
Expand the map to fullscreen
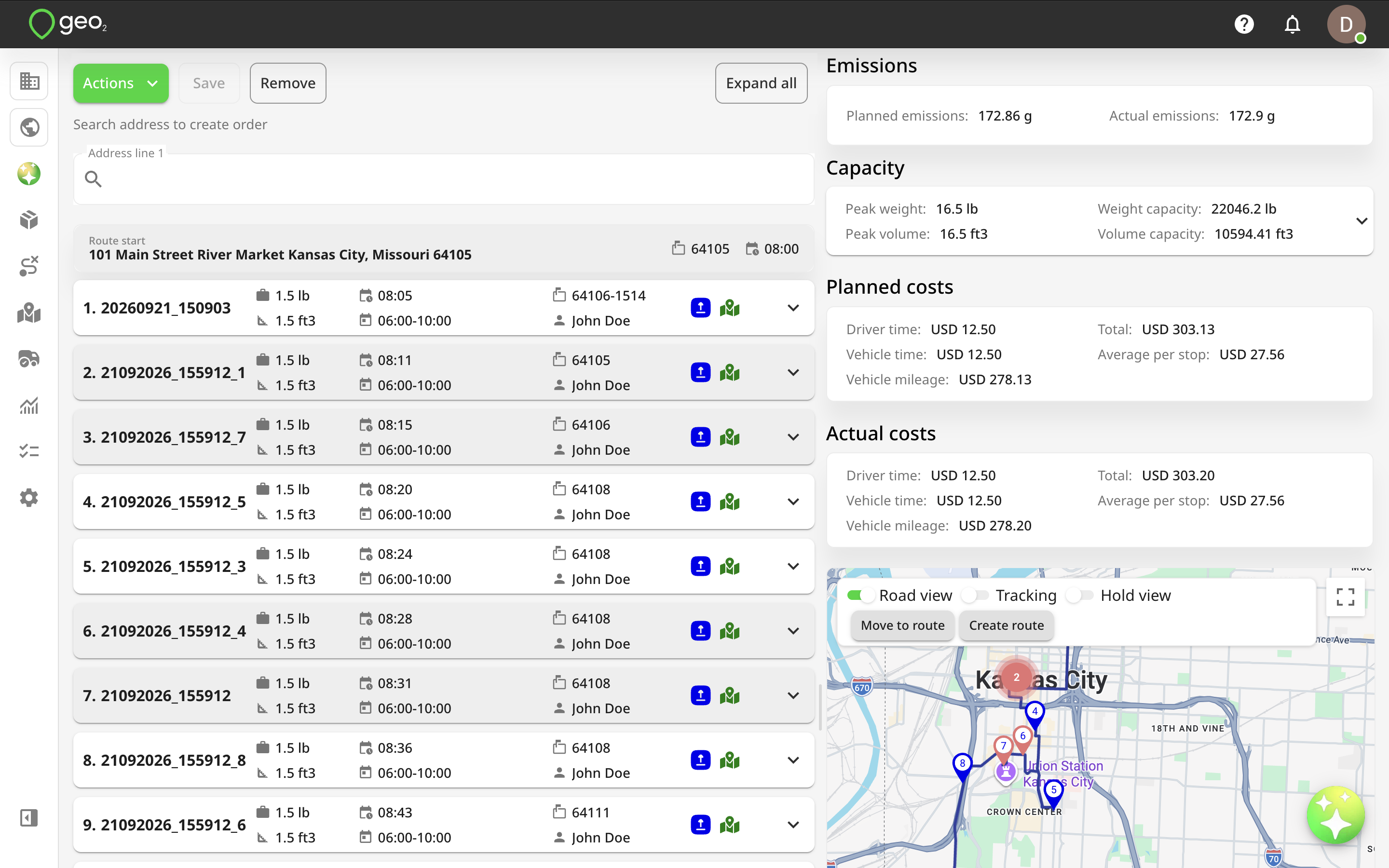pos(1346,597)
